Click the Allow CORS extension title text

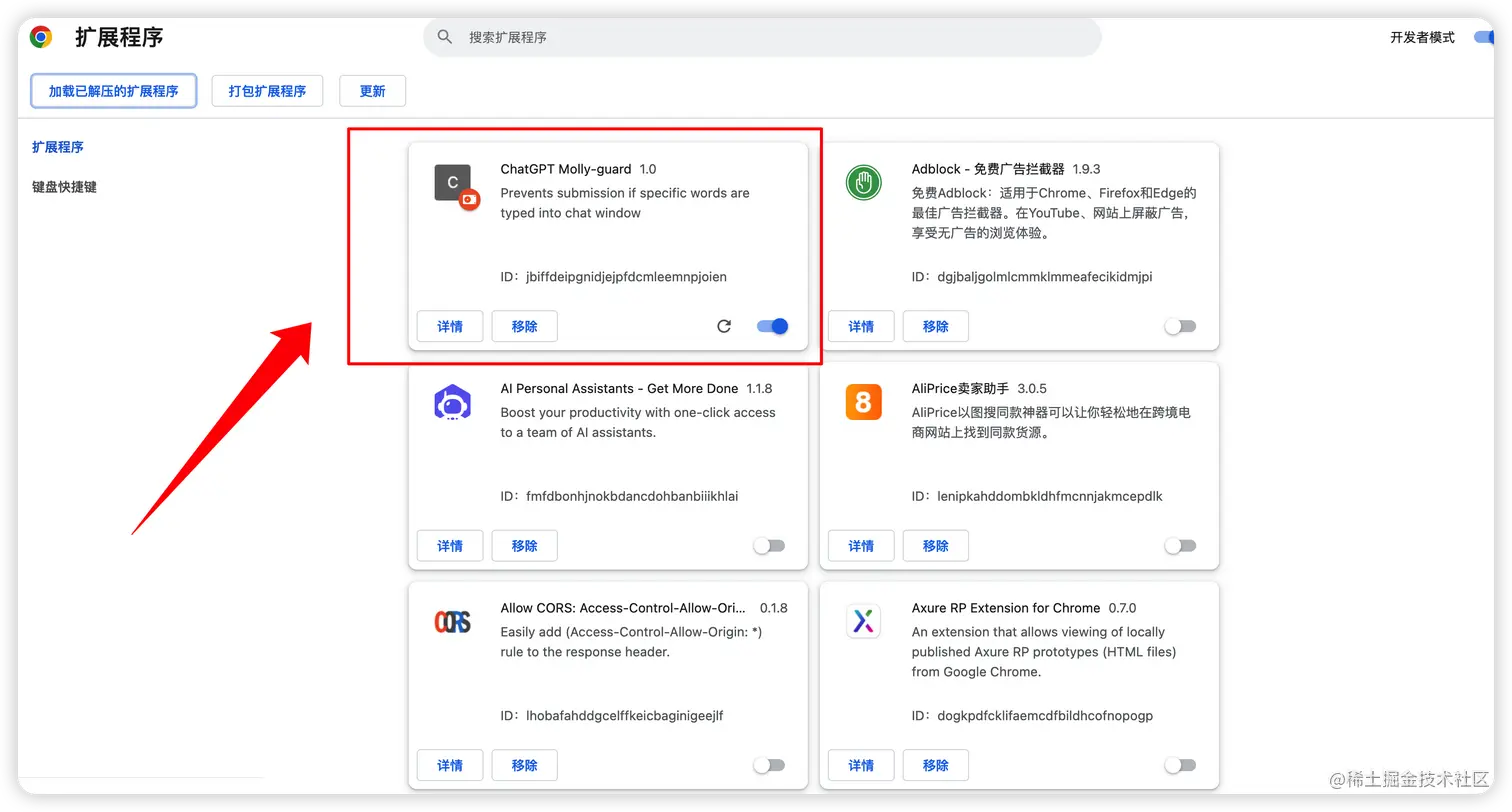[x=625, y=608]
